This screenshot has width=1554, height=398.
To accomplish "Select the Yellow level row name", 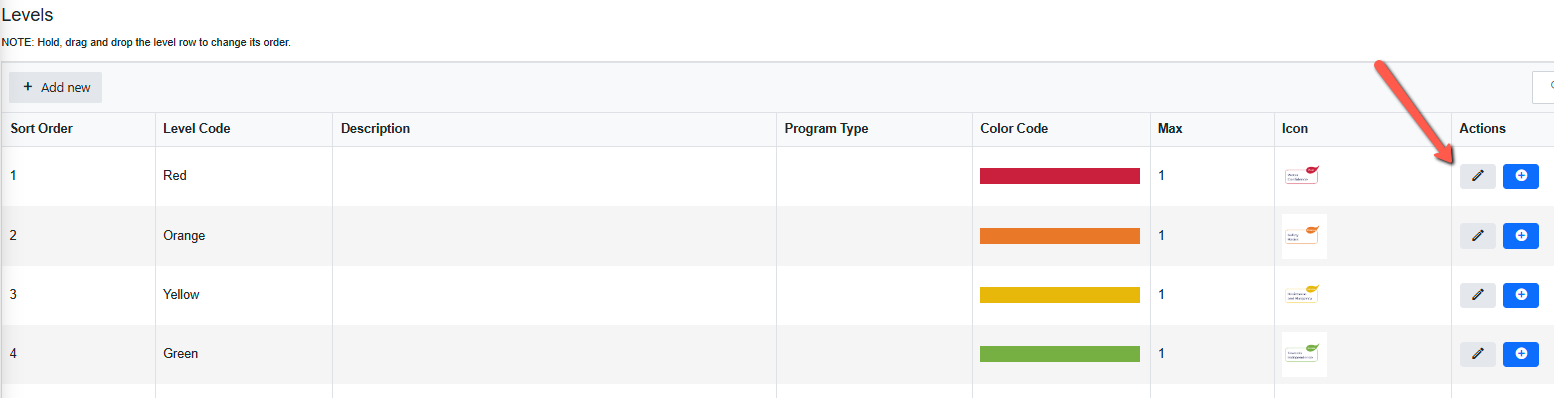I will tap(181, 295).
